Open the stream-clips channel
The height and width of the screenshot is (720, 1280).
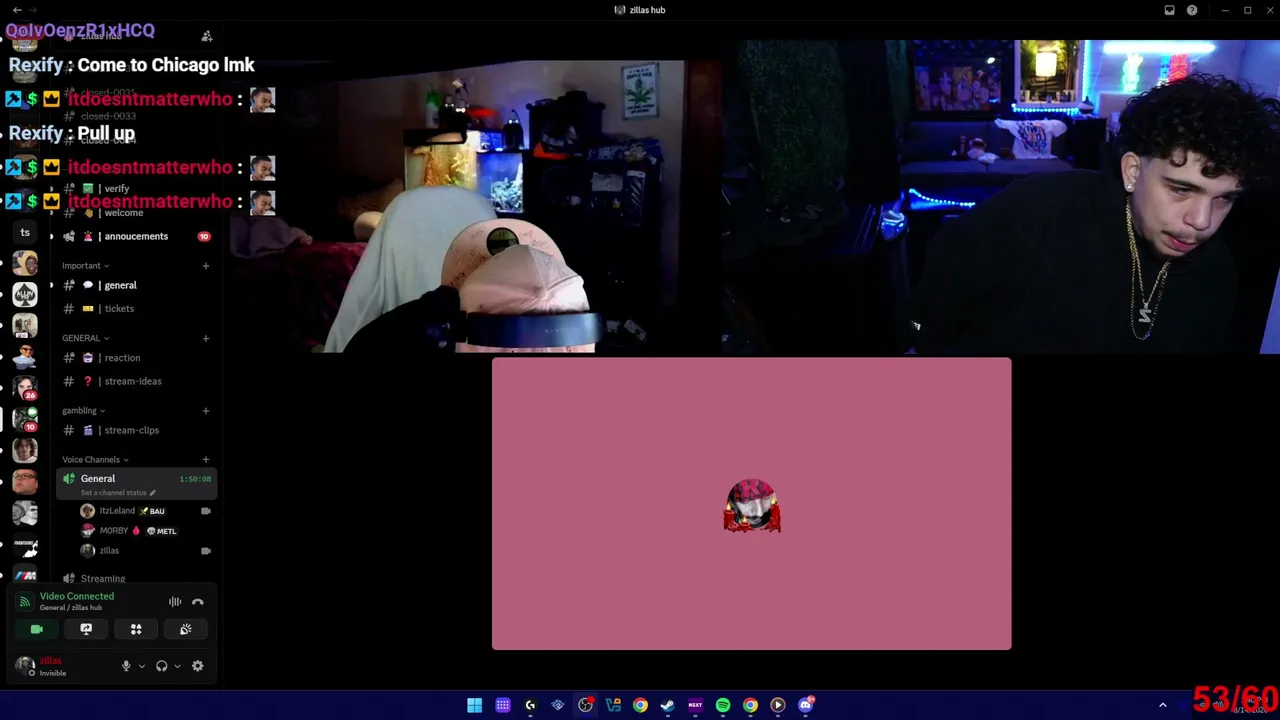tap(136, 430)
